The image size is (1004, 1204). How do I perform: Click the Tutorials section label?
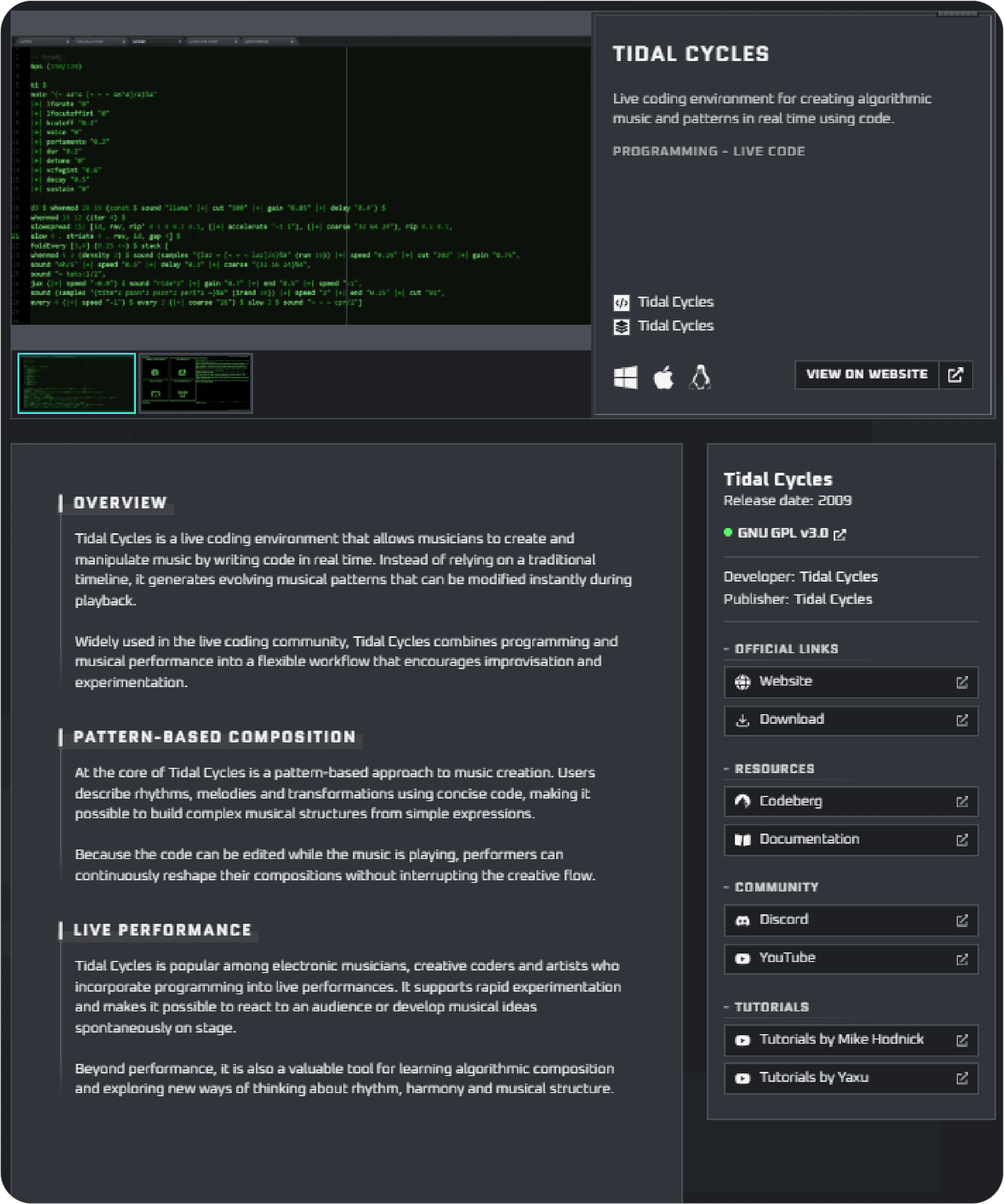[x=771, y=1007]
